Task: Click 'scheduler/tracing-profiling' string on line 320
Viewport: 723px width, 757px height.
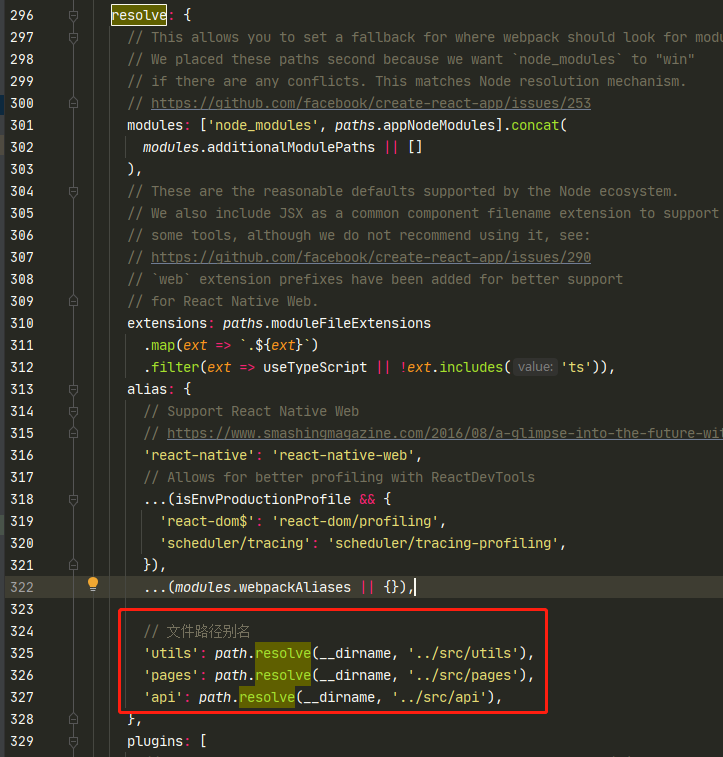Action: point(443,544)
